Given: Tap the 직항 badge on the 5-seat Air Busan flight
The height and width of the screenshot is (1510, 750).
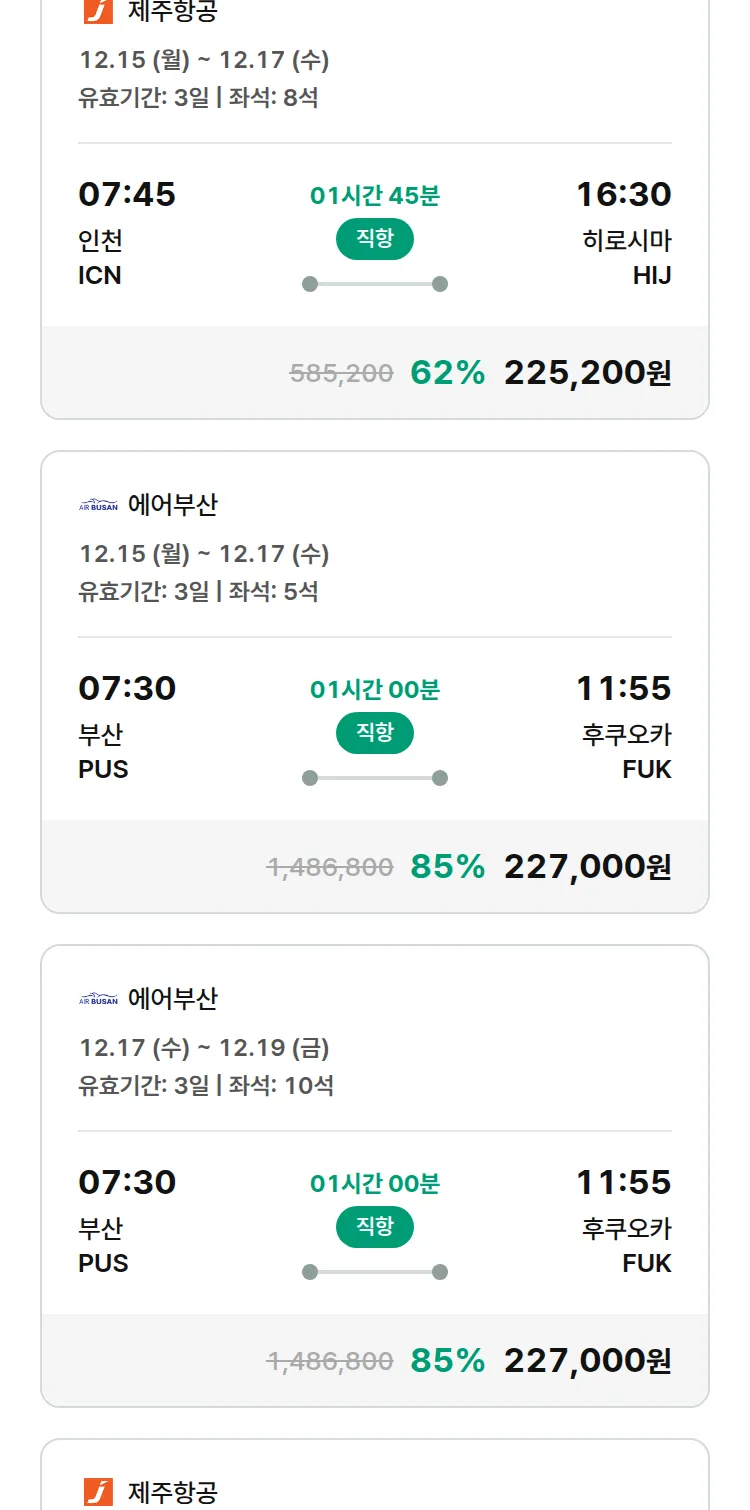Looking at the screenshot, I should pos(374,733).
